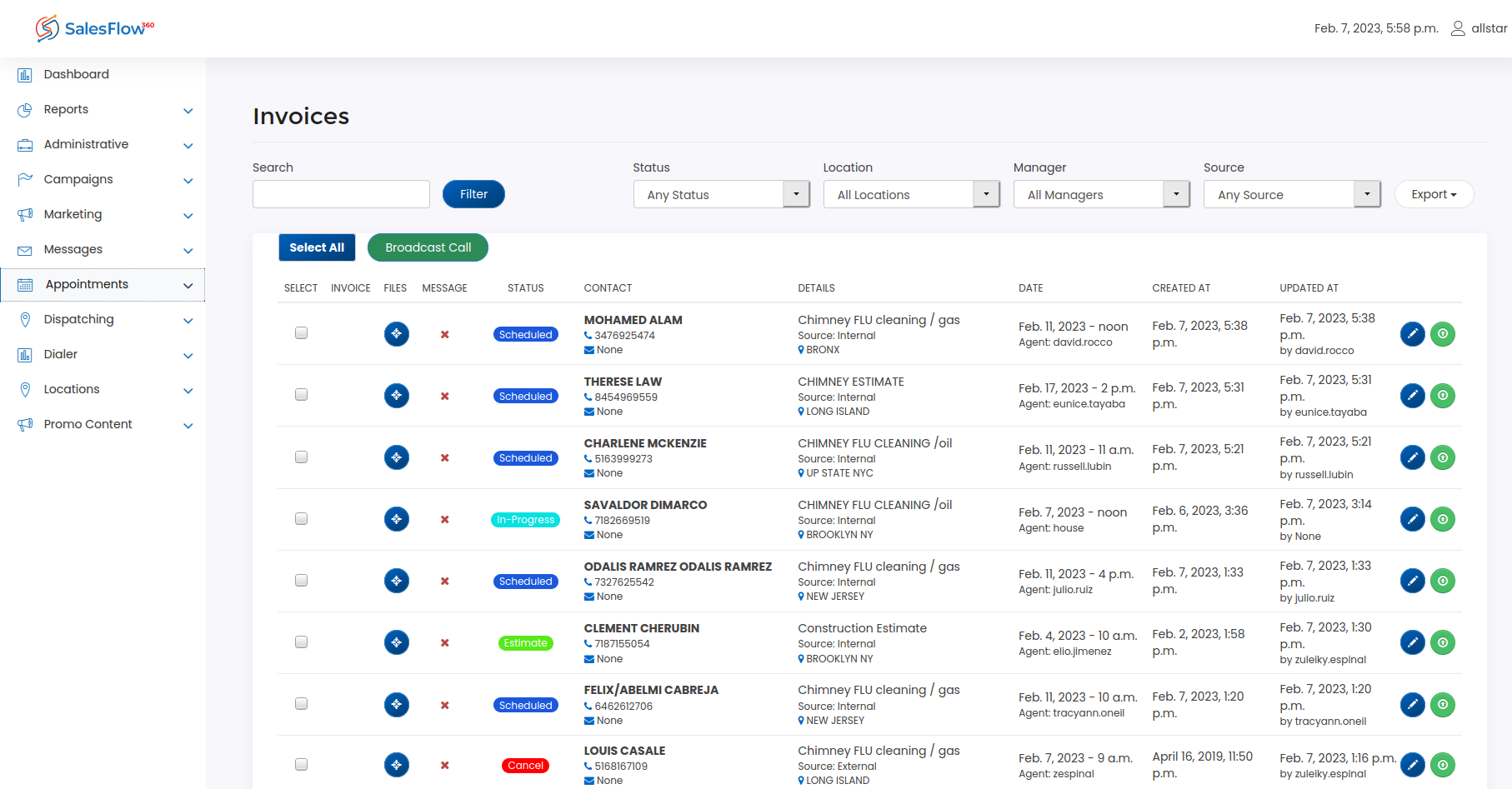The width and height of the screenshot is (1512, 789).
Task: Open the user profile icon next to allstar
Action: tap(1458, 28)
